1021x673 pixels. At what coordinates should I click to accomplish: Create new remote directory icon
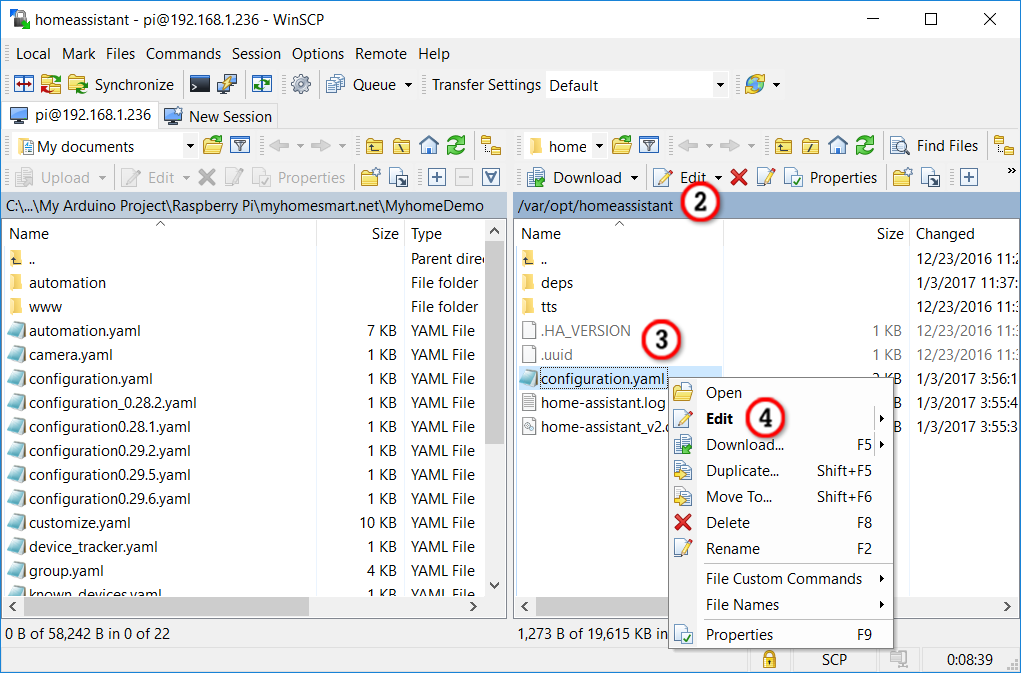coord(902,177)
